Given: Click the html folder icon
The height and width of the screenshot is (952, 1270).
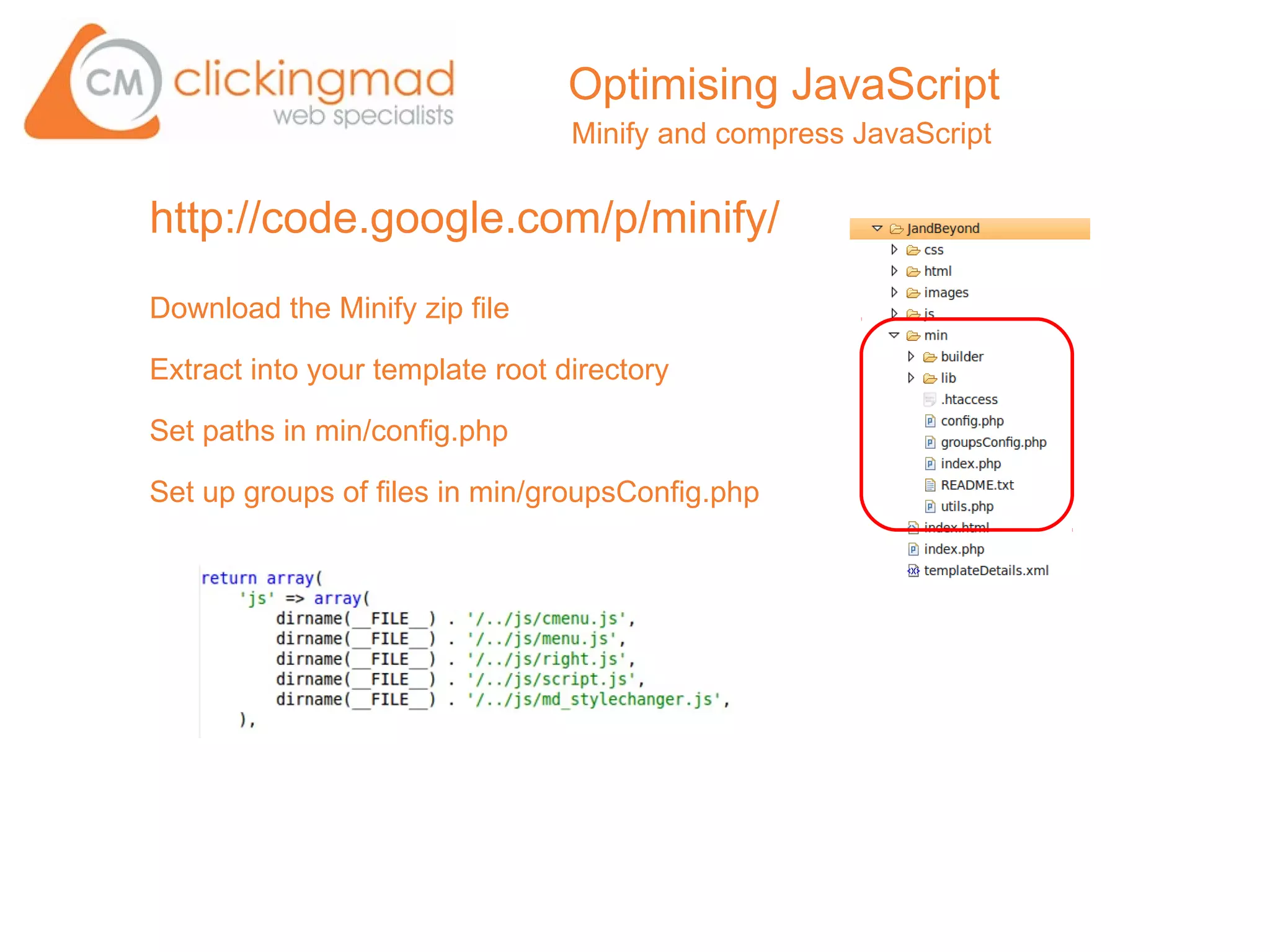Looking at the screenshot, I should [913, 271].
